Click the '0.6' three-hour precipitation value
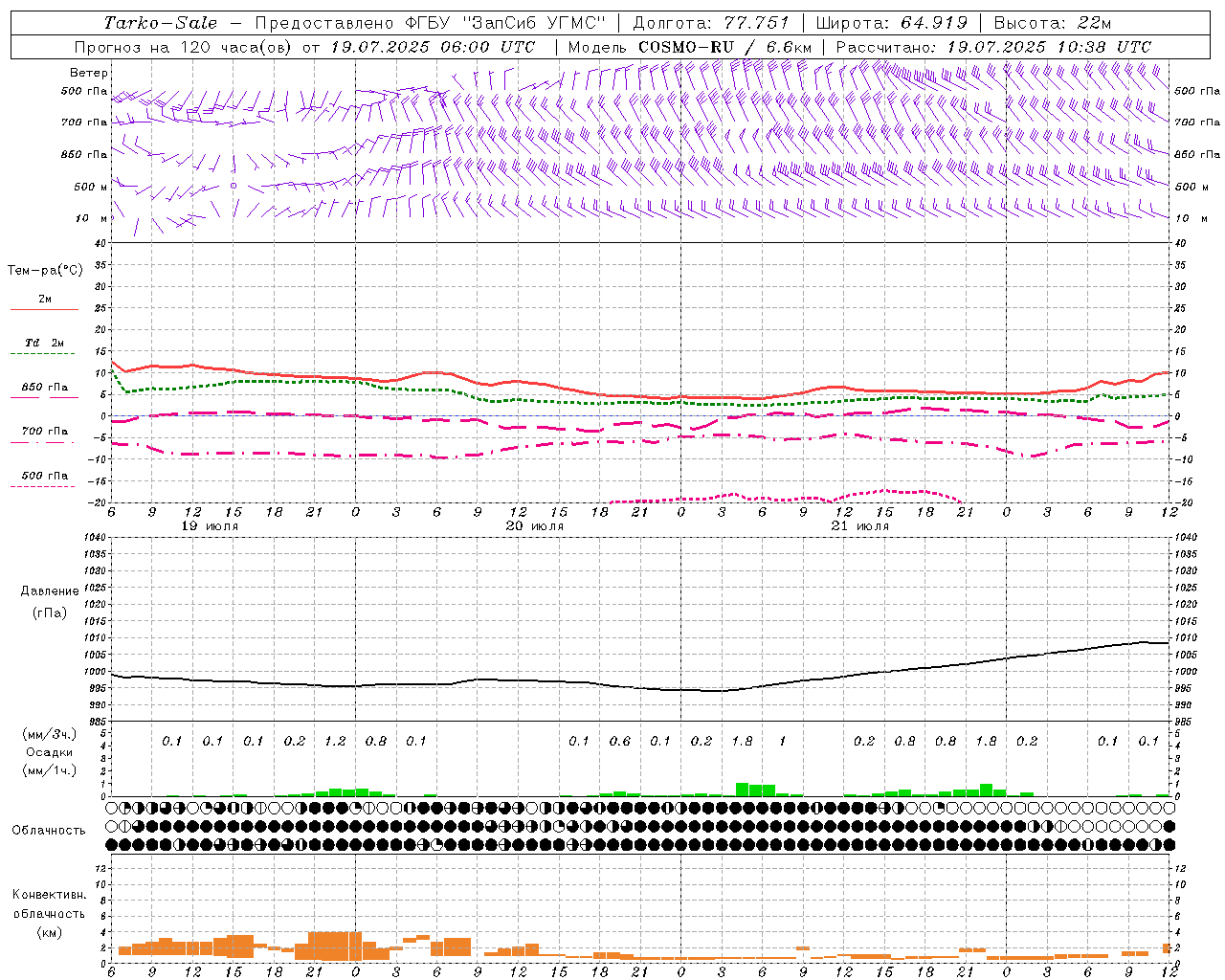1225x980 pixels. [620, 742]
